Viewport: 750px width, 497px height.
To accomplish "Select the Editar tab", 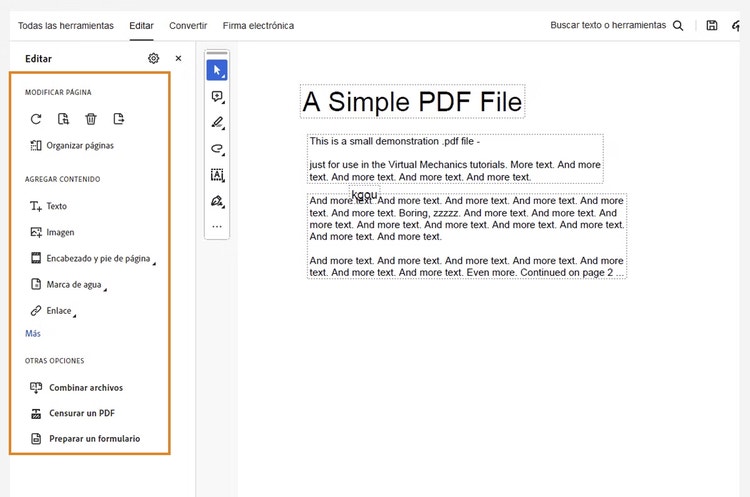I will pyautogui.click(x=141, y=26).
